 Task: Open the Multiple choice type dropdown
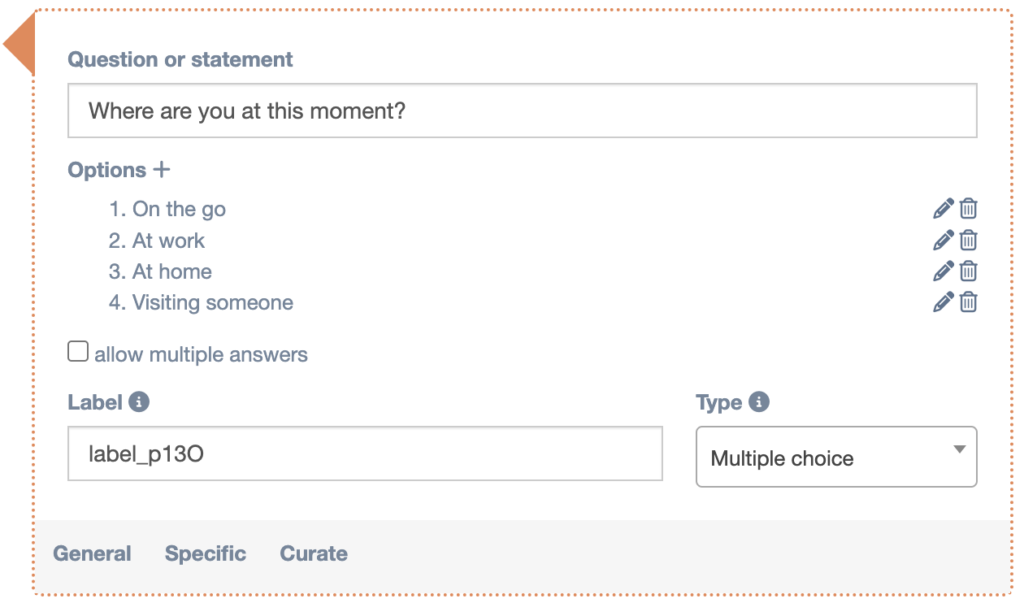[x=836, y=458]
